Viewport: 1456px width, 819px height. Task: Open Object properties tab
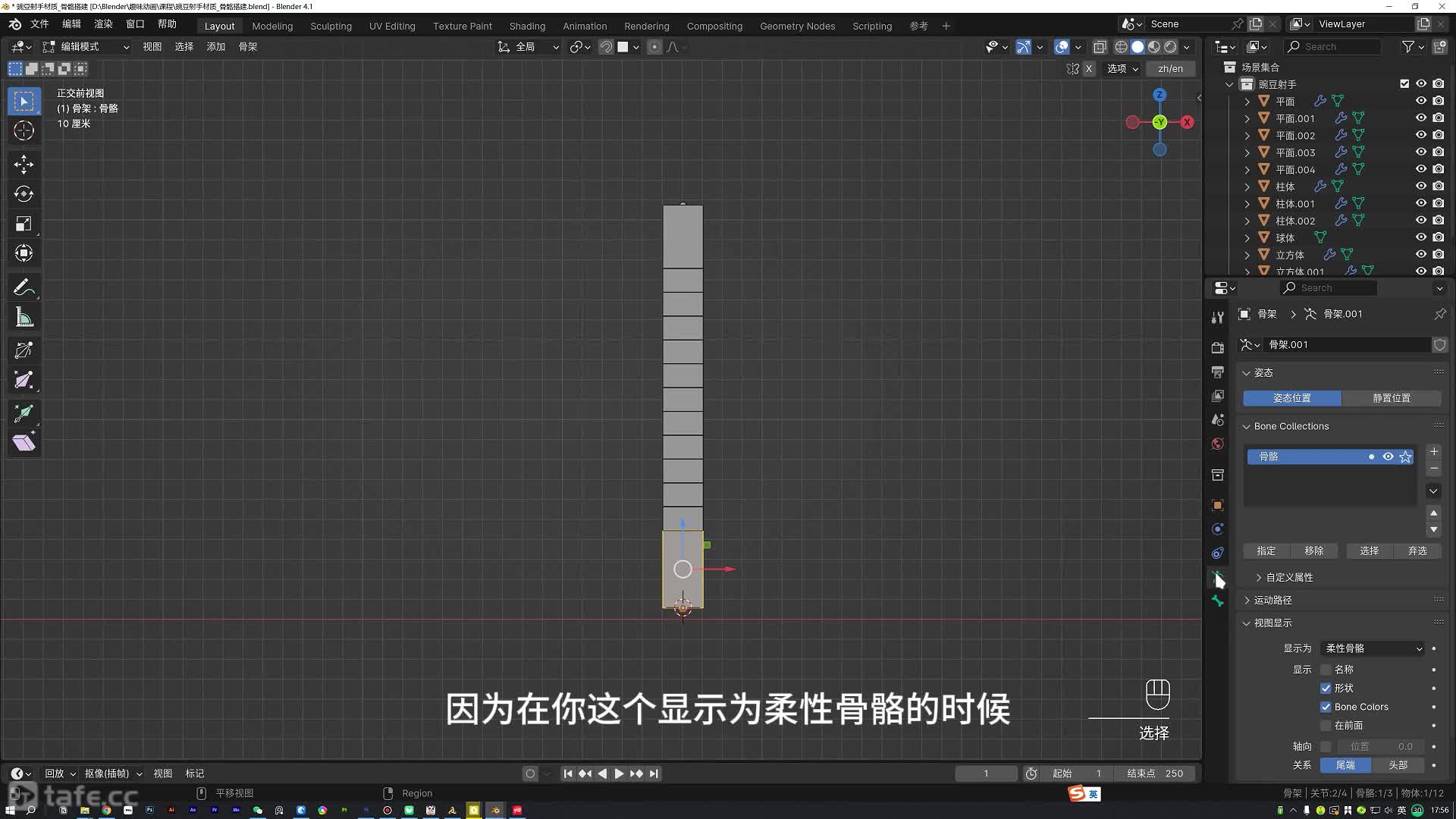(x=1217, y=505)
